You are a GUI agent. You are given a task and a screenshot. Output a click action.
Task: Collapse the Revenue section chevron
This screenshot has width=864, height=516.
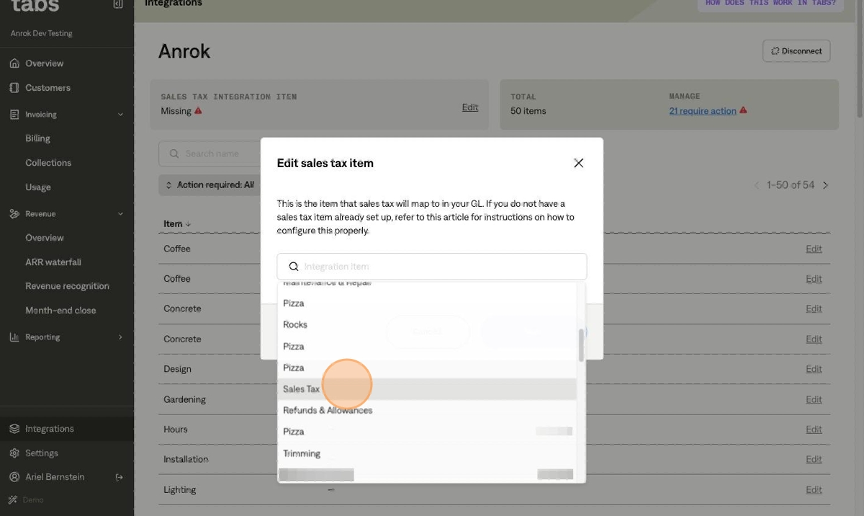point(120,214)
